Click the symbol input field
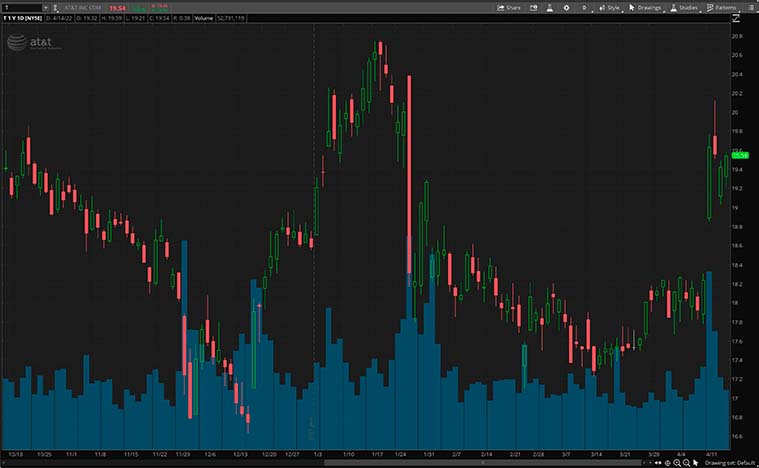This screenshot has height=468, width=759. 22,8
